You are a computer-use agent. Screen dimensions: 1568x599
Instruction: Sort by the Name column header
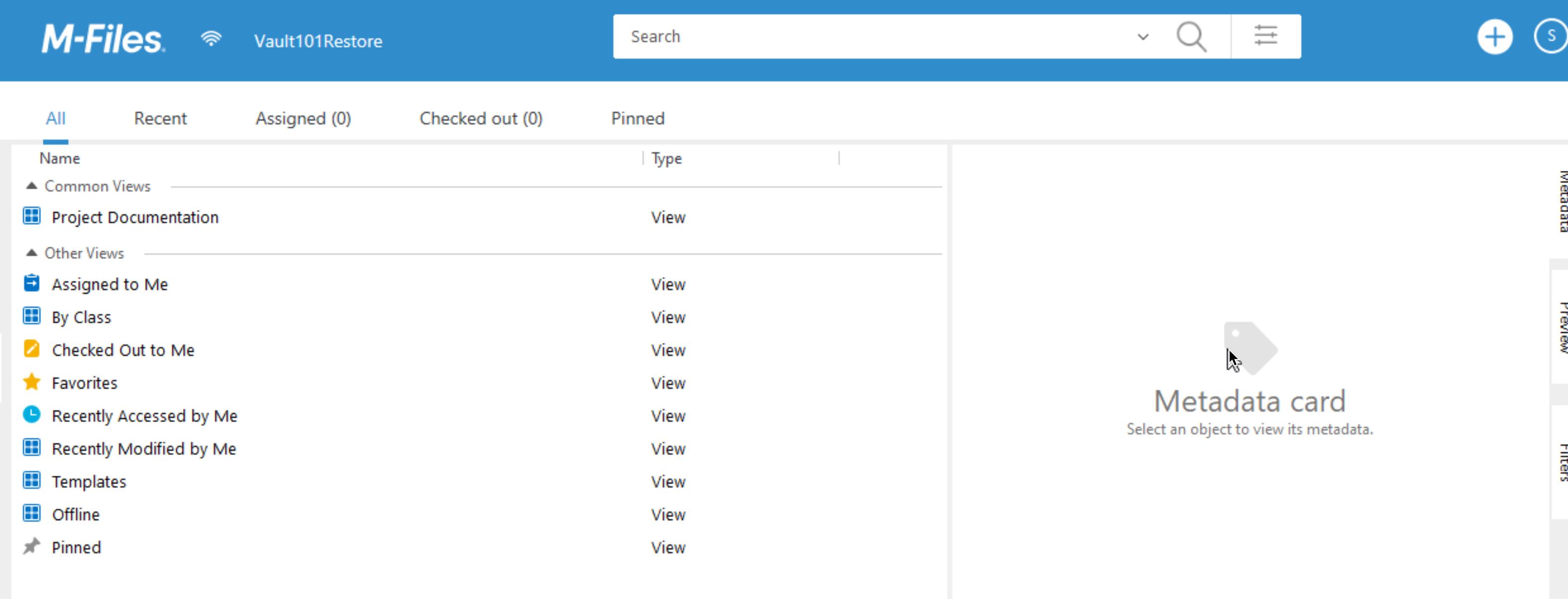pyautogui.click(x=60, y=158)
